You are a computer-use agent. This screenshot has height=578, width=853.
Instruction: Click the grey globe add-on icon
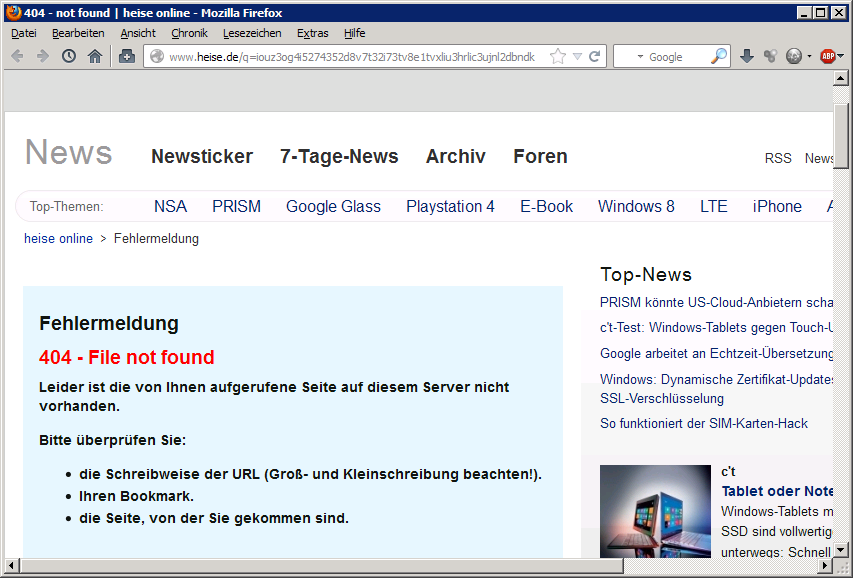794,56
